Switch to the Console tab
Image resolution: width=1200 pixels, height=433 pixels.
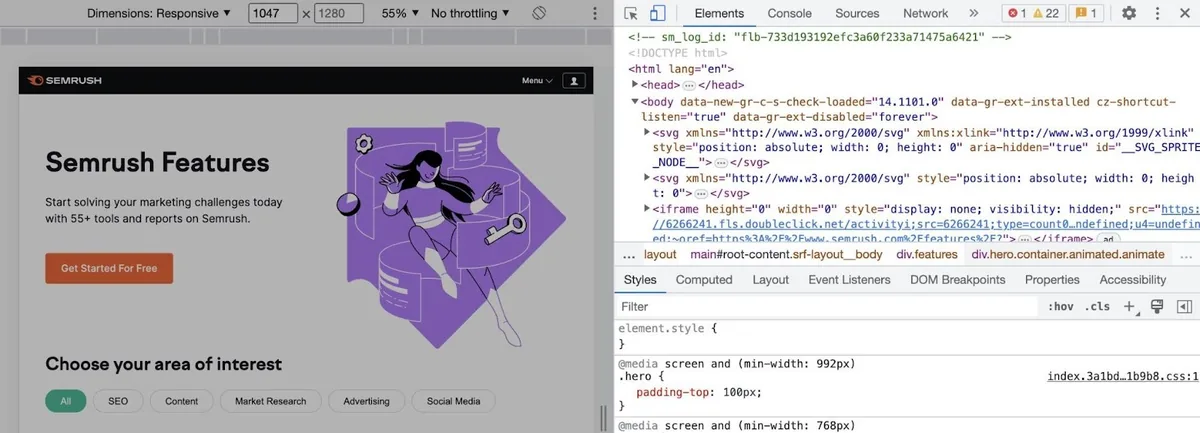pyautogui.click(x=789, y=13)
